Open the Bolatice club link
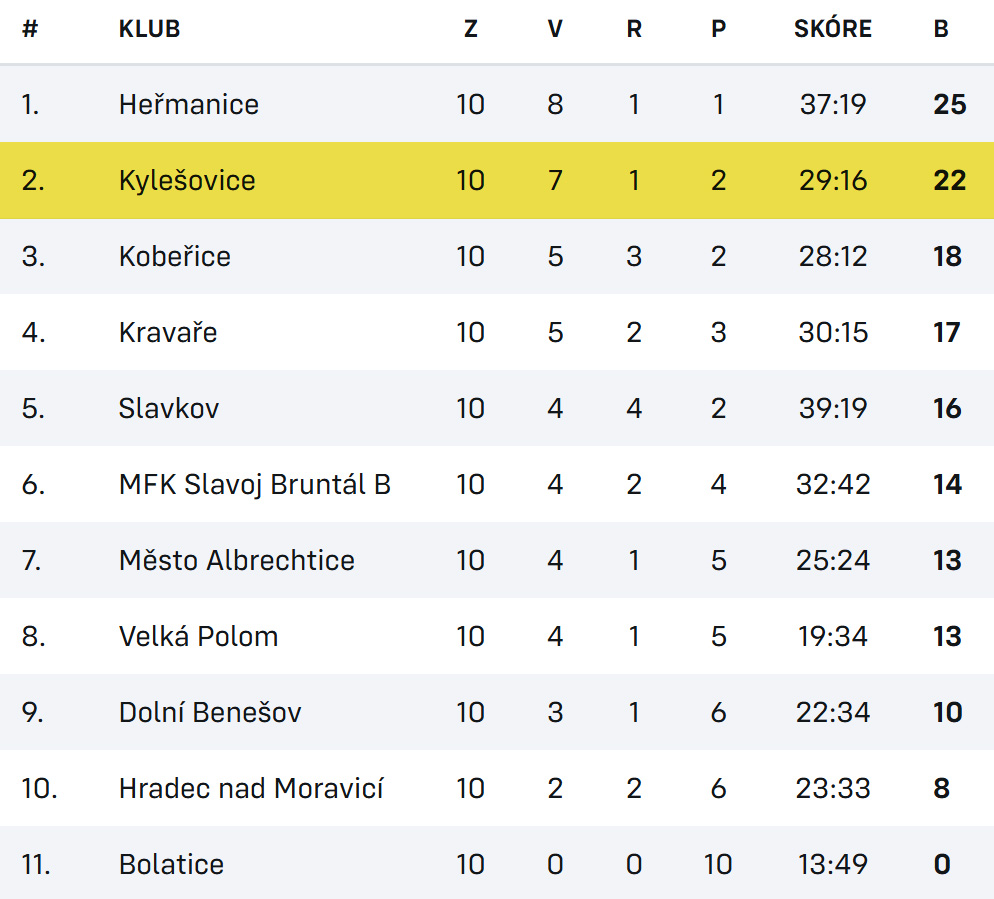 [171, 864]
